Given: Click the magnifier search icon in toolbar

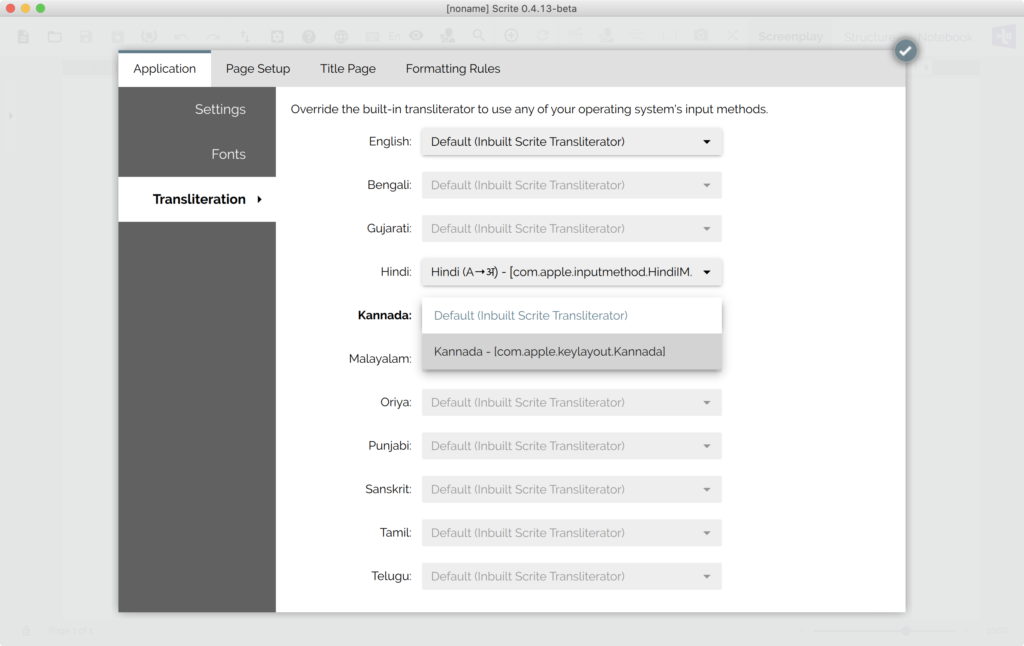Looking at the screenshot, I should tap(479, 36).
